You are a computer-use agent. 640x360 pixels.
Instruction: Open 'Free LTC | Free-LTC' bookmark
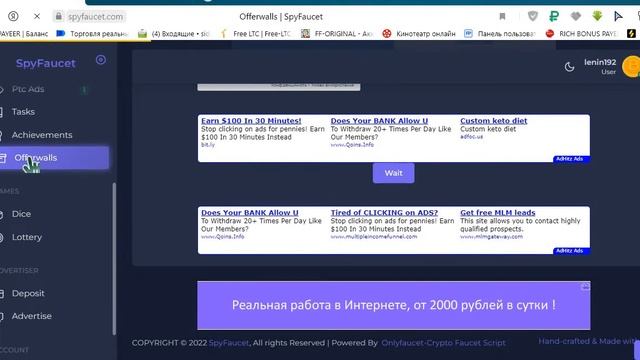point(256,34)
